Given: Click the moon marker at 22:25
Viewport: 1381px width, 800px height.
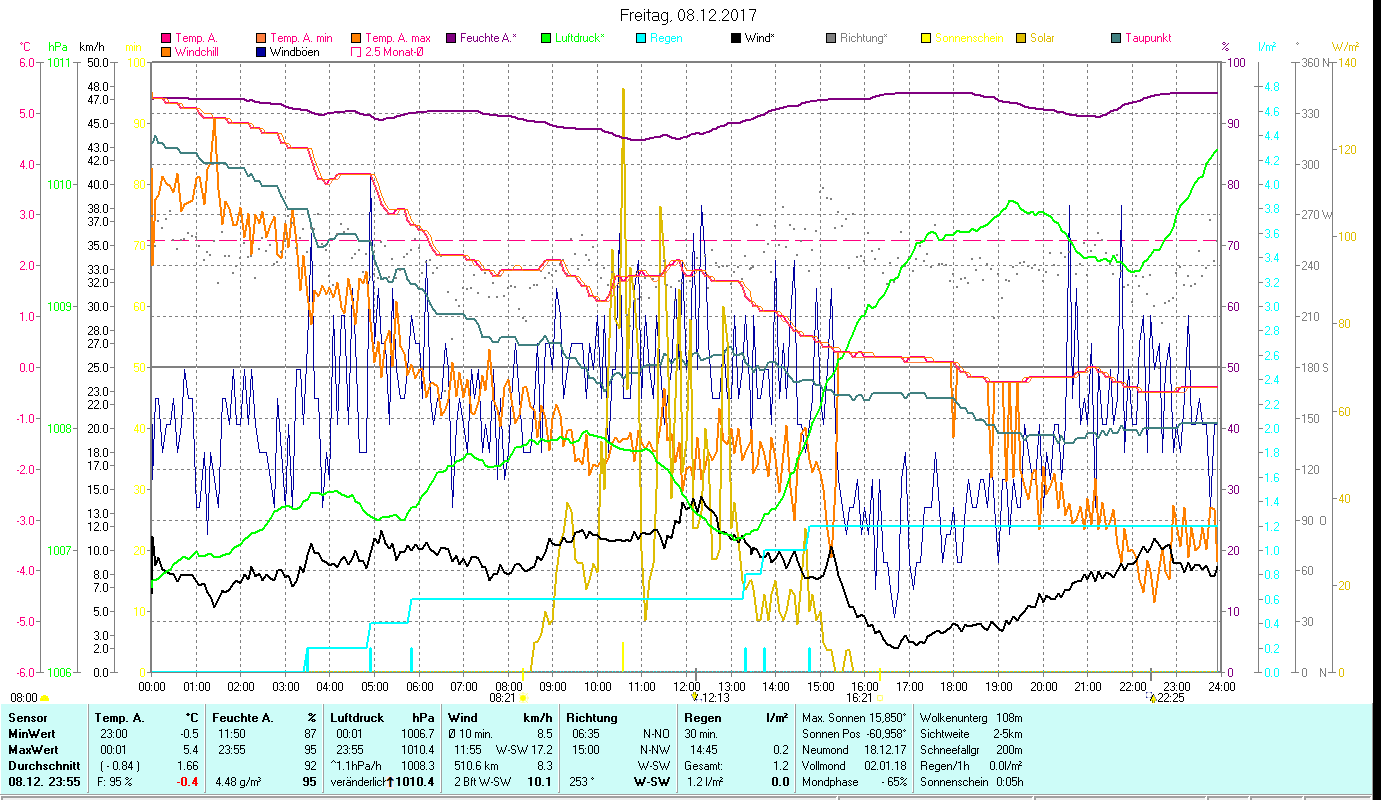Looking at the screenshot, I should [1152, 698].
